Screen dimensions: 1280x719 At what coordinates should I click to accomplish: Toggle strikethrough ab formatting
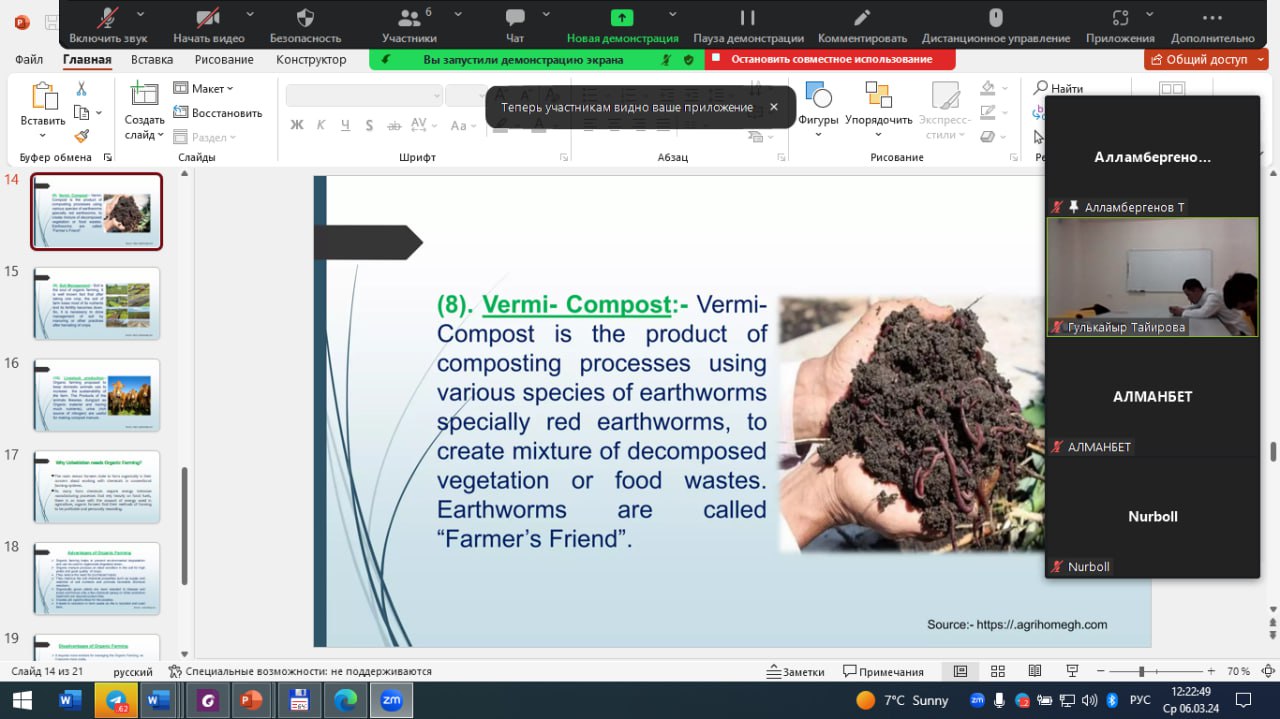tap(394, 125)
